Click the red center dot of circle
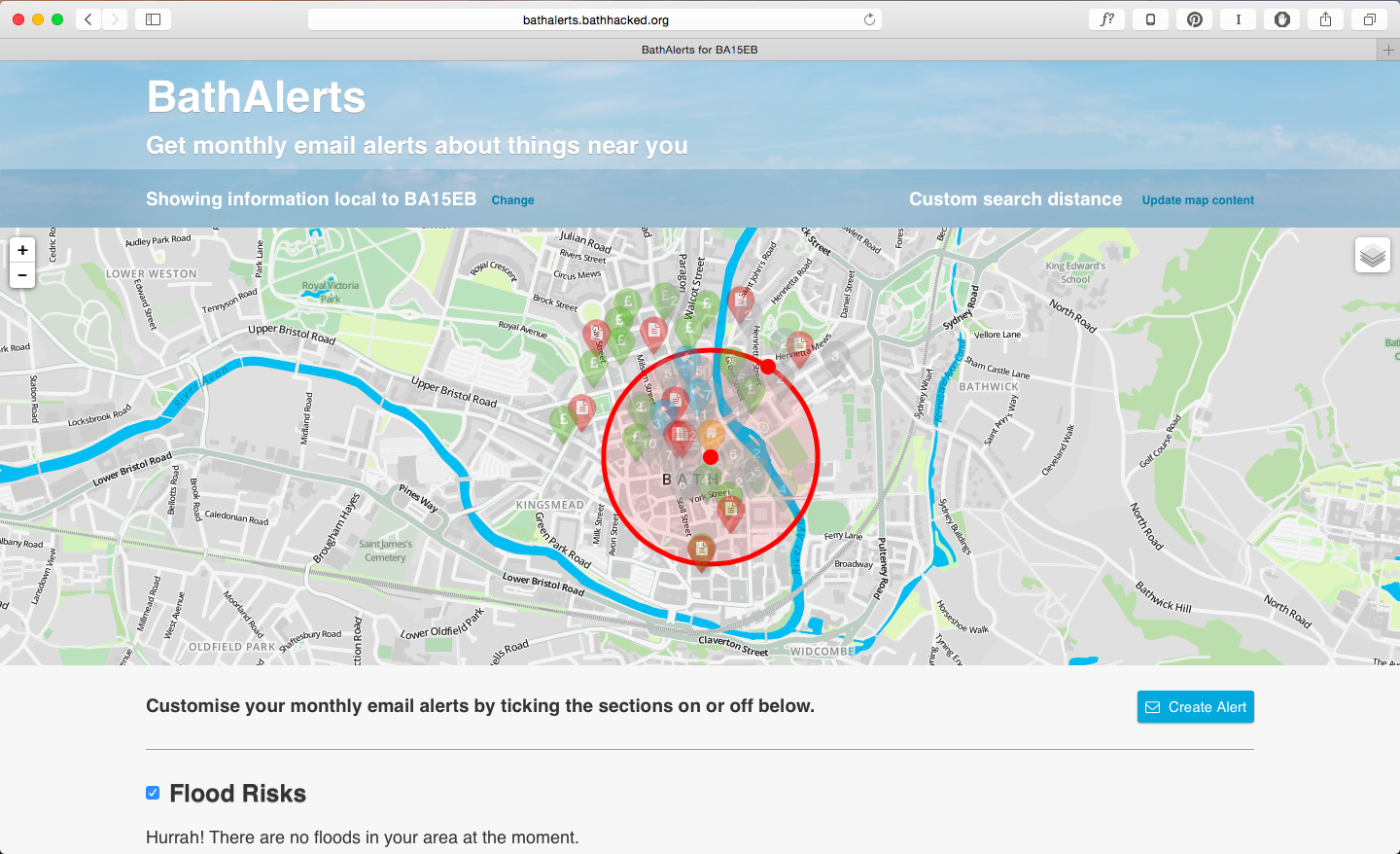This screenshot has height=854, width=1400. click(x=711, y=457)
